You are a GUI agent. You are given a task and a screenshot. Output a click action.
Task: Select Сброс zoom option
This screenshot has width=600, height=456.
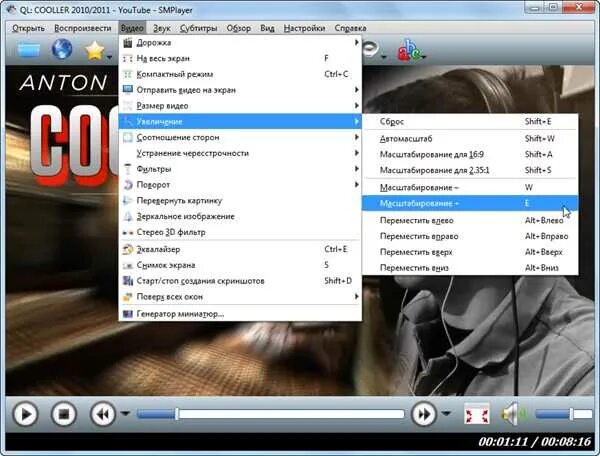tap(470, 122)
